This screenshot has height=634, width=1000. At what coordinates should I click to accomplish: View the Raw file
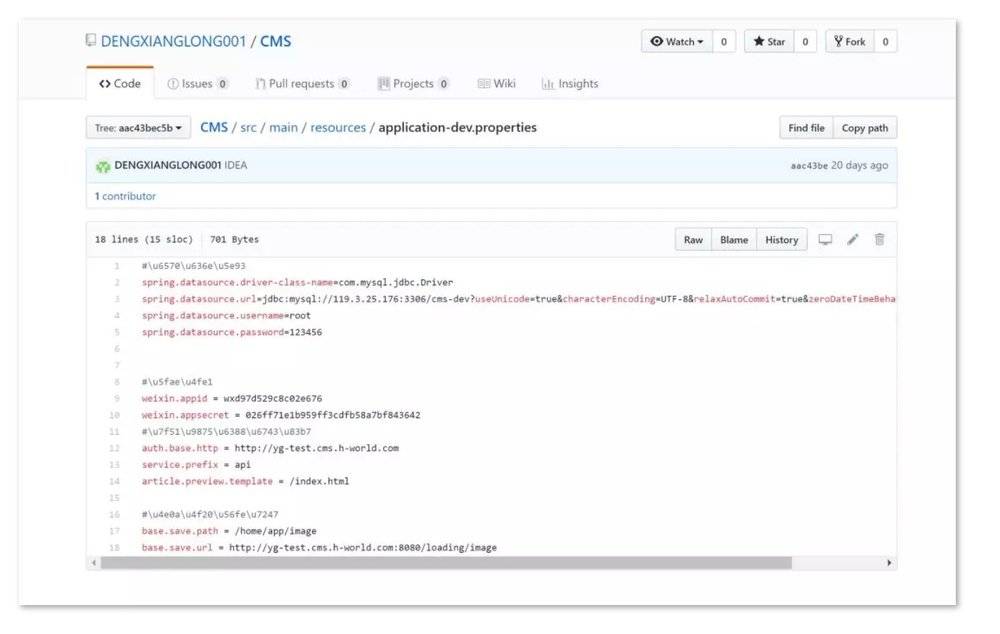(693, 240)
